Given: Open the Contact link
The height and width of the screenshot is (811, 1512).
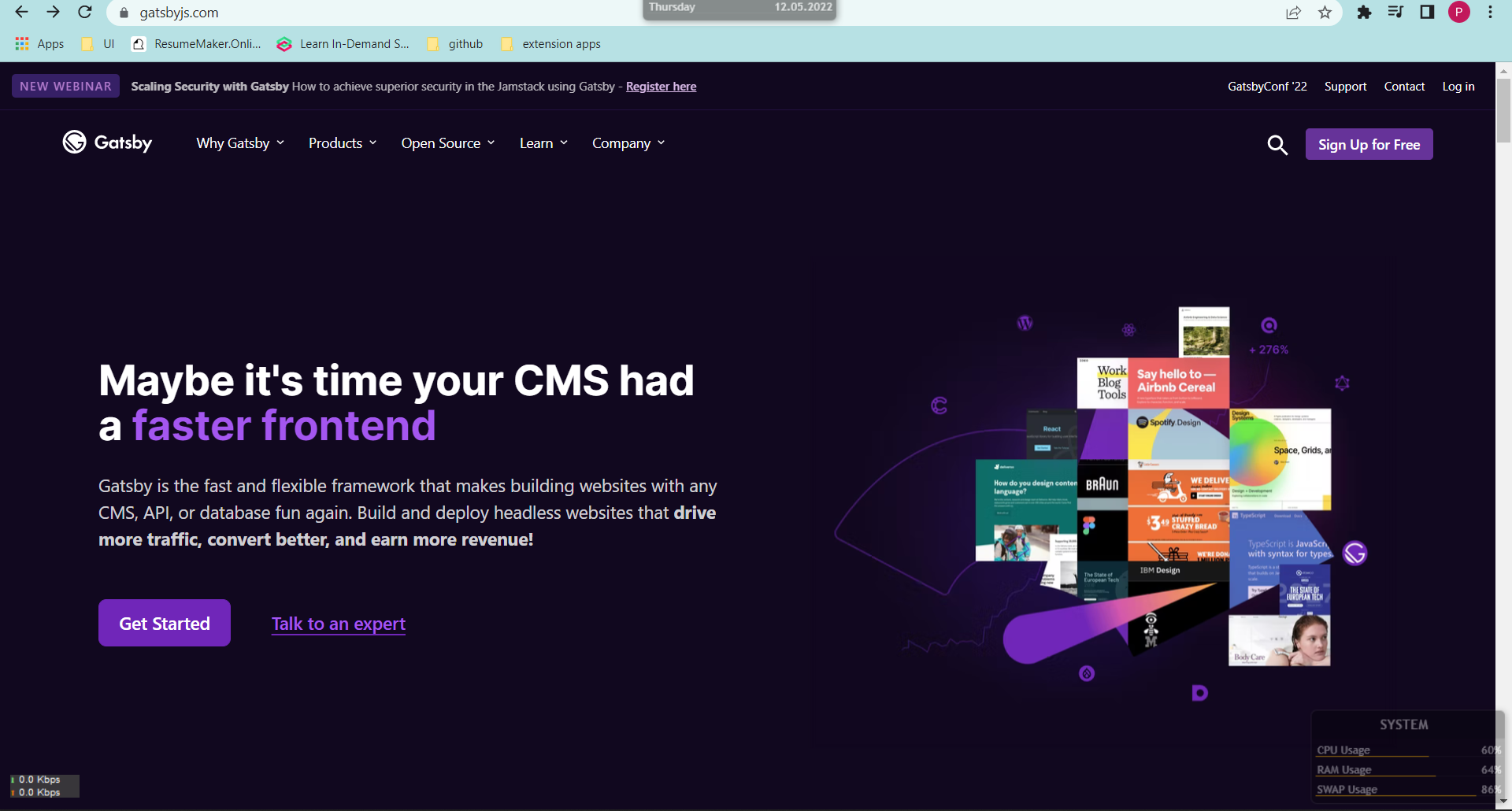Looking at the screenshot, I should pos(1404,87).
